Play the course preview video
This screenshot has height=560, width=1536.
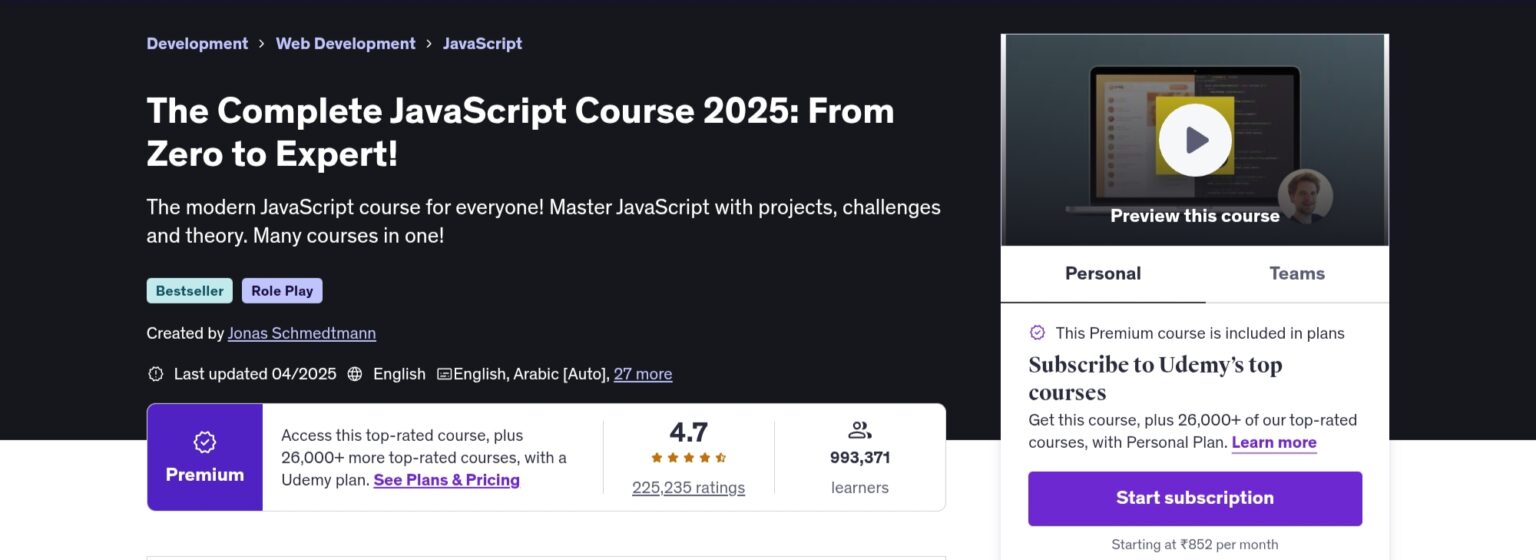1194,140
